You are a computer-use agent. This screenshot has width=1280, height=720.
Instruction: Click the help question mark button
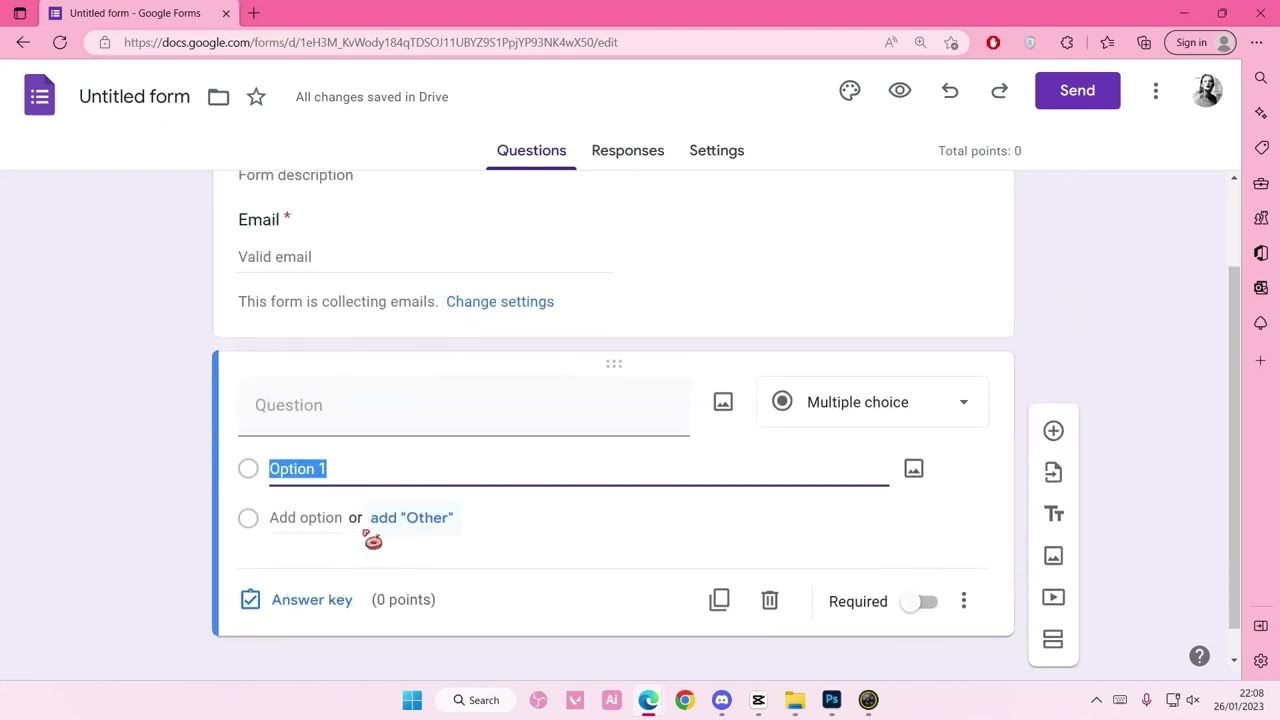(1199, 656)
